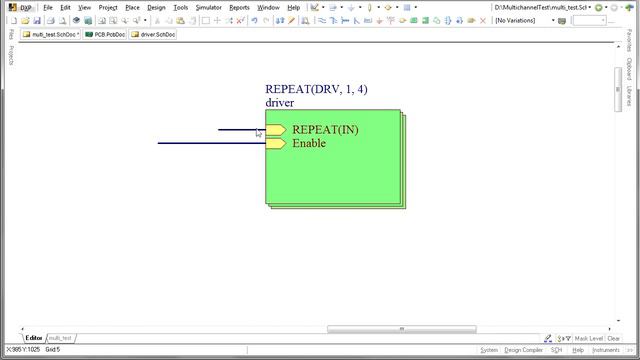Open the Tools menu
The height and width of the screenshot is (360, 640).
(x=180, y=7)
